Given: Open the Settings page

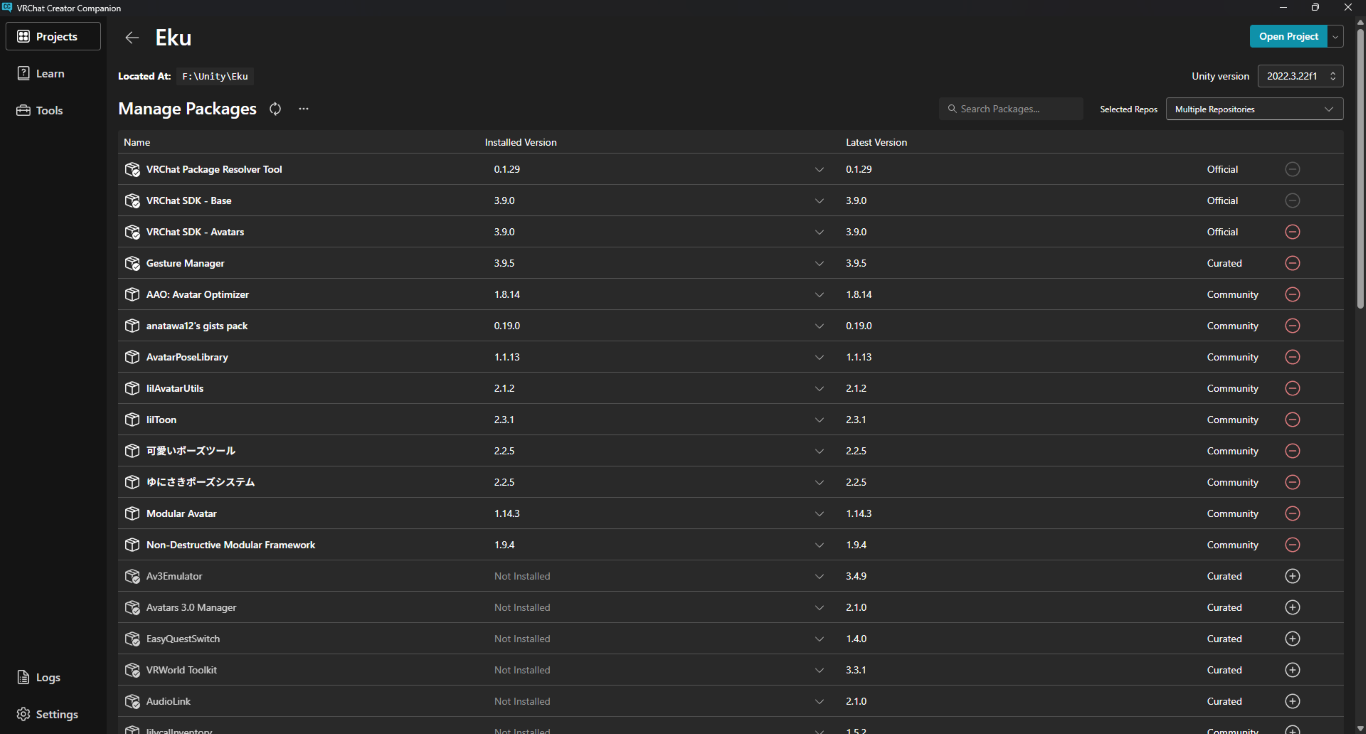Looking at the screenshot, I should click(x=53, y=714).
